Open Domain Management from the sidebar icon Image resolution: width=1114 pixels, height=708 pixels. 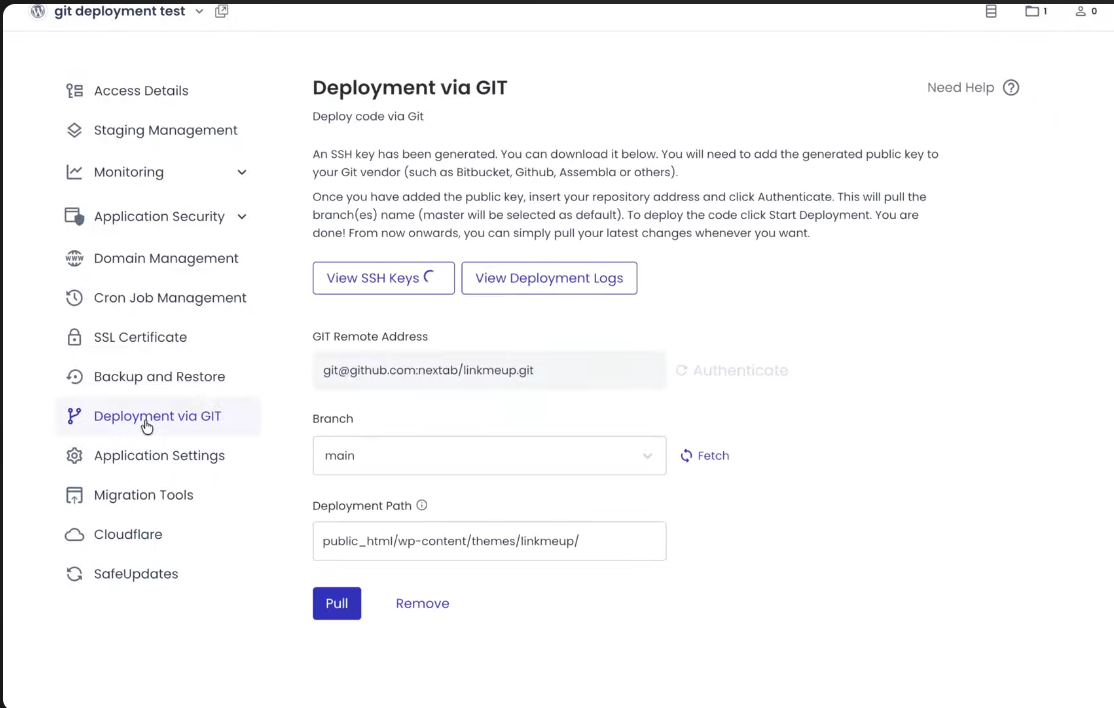(x=74, y=258)
